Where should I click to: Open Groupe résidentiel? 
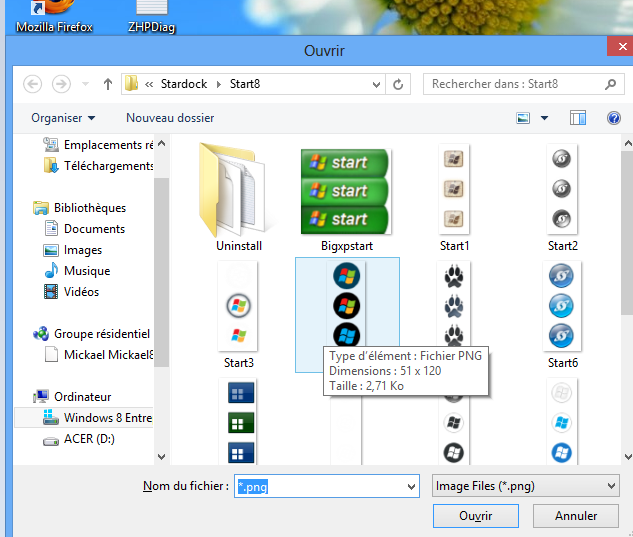(x=92, y=334)
